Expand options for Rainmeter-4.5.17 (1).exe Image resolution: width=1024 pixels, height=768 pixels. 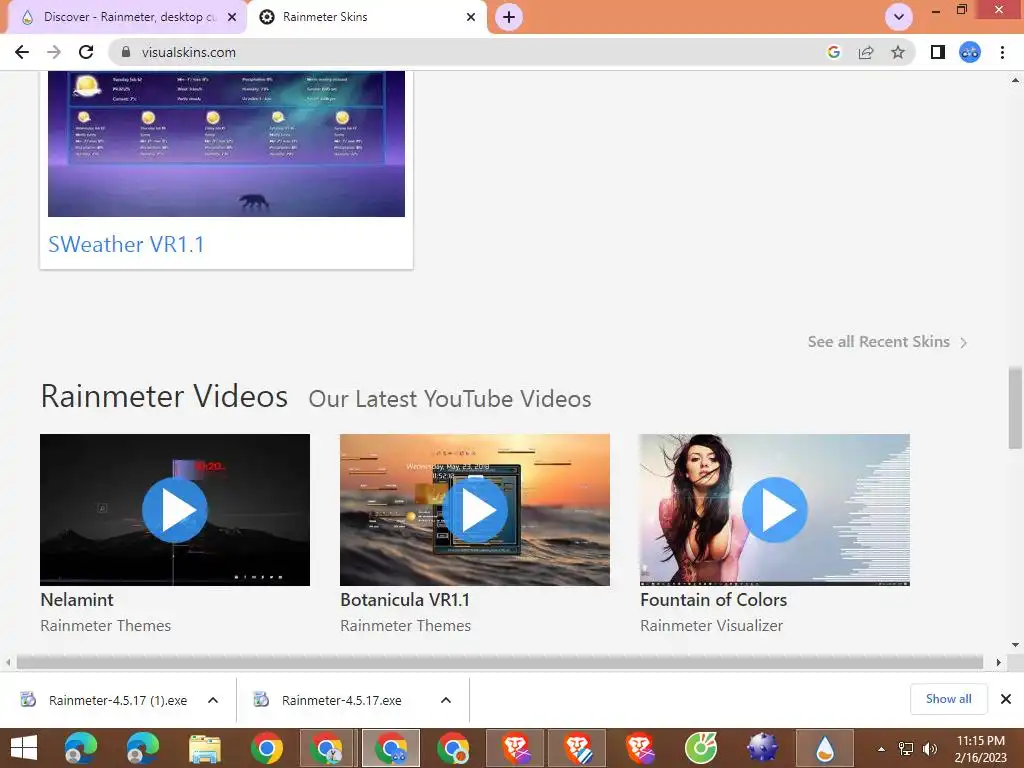[x=213, y=700]
